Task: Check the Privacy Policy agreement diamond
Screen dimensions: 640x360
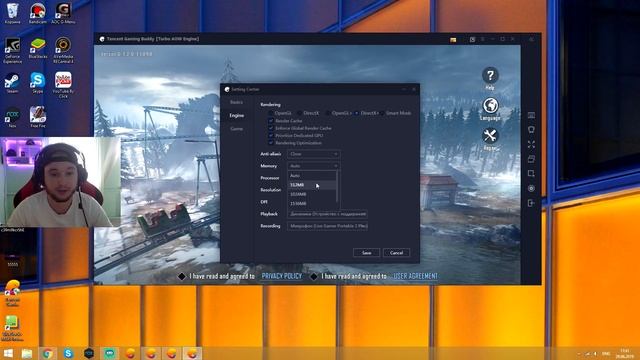Action: 182,276
